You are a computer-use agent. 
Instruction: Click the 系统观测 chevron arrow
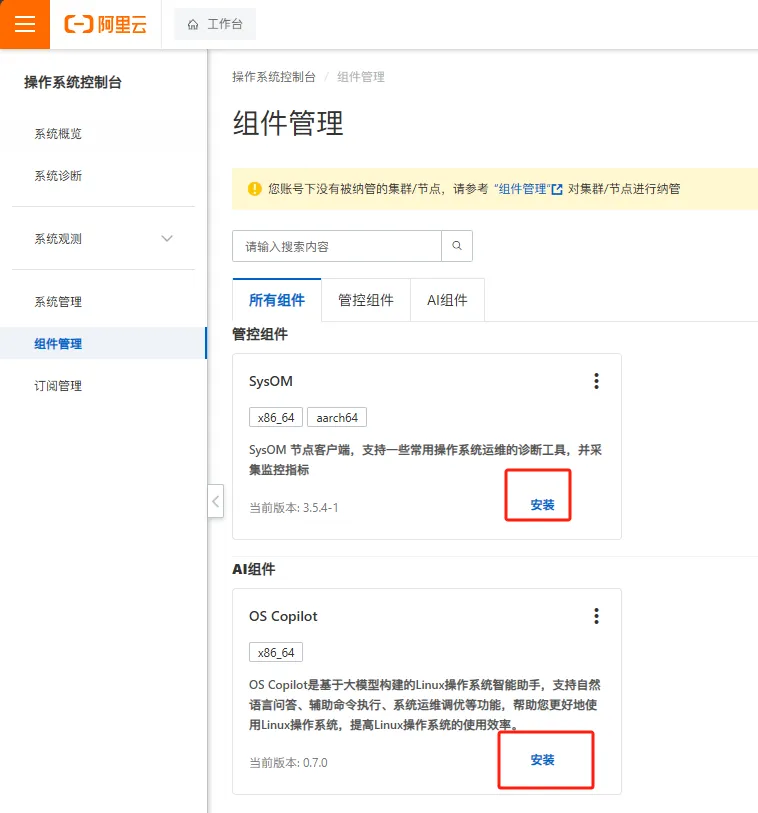pos(167,239)
